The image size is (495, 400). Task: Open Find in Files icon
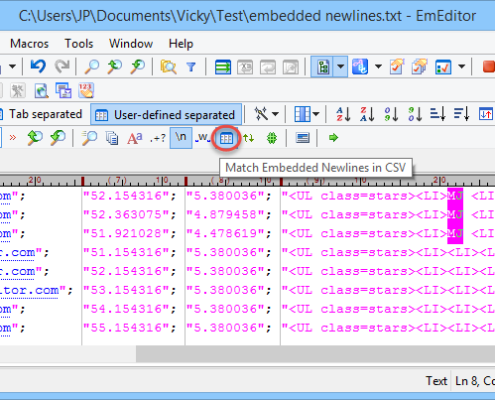[168, 67]
